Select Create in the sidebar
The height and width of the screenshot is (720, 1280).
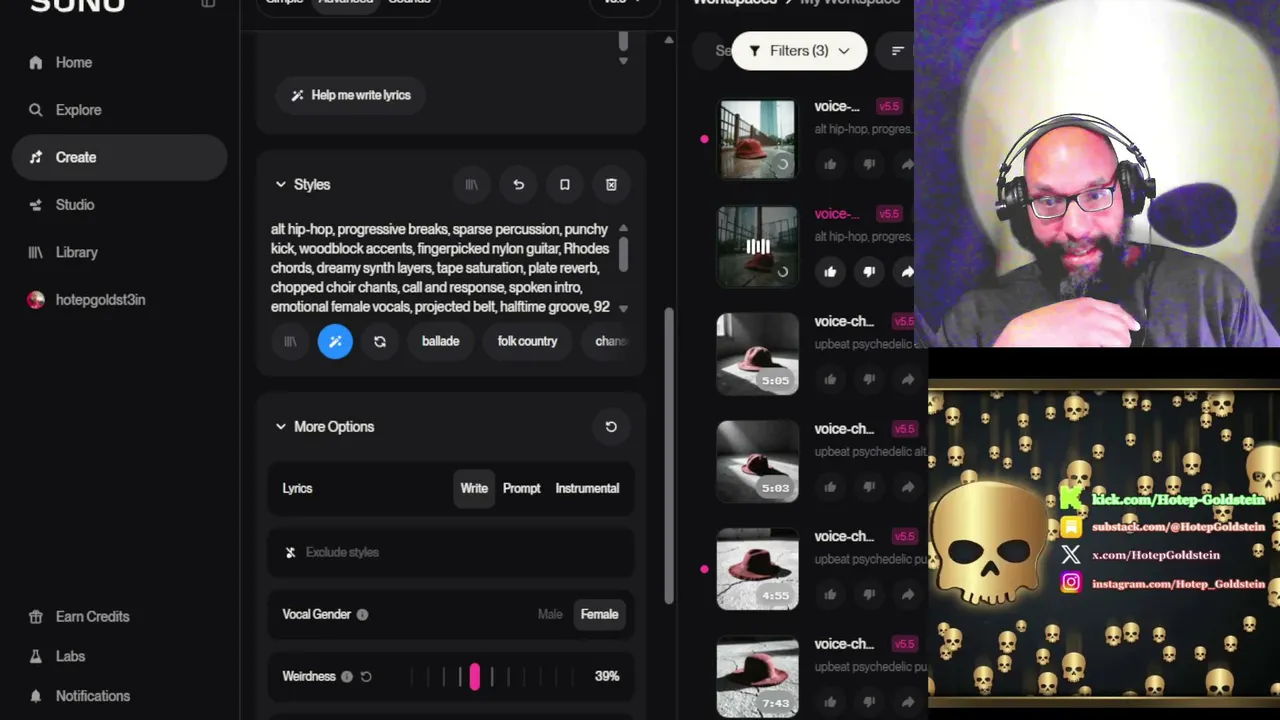[x=119, y=157]
